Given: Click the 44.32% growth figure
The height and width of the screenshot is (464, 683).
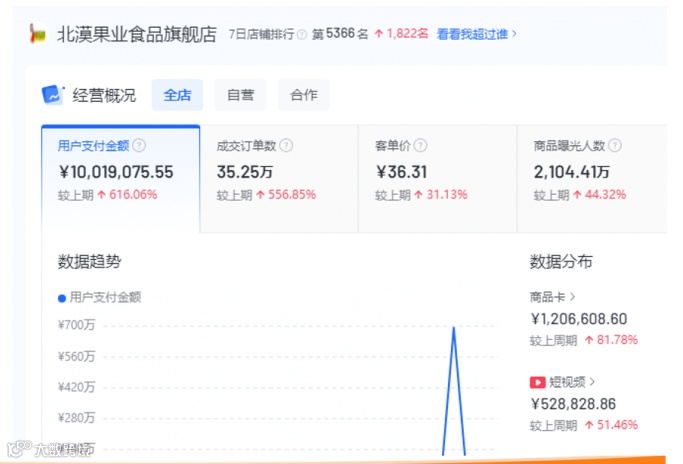Looking at the screenshot, I should click(605, 195).
